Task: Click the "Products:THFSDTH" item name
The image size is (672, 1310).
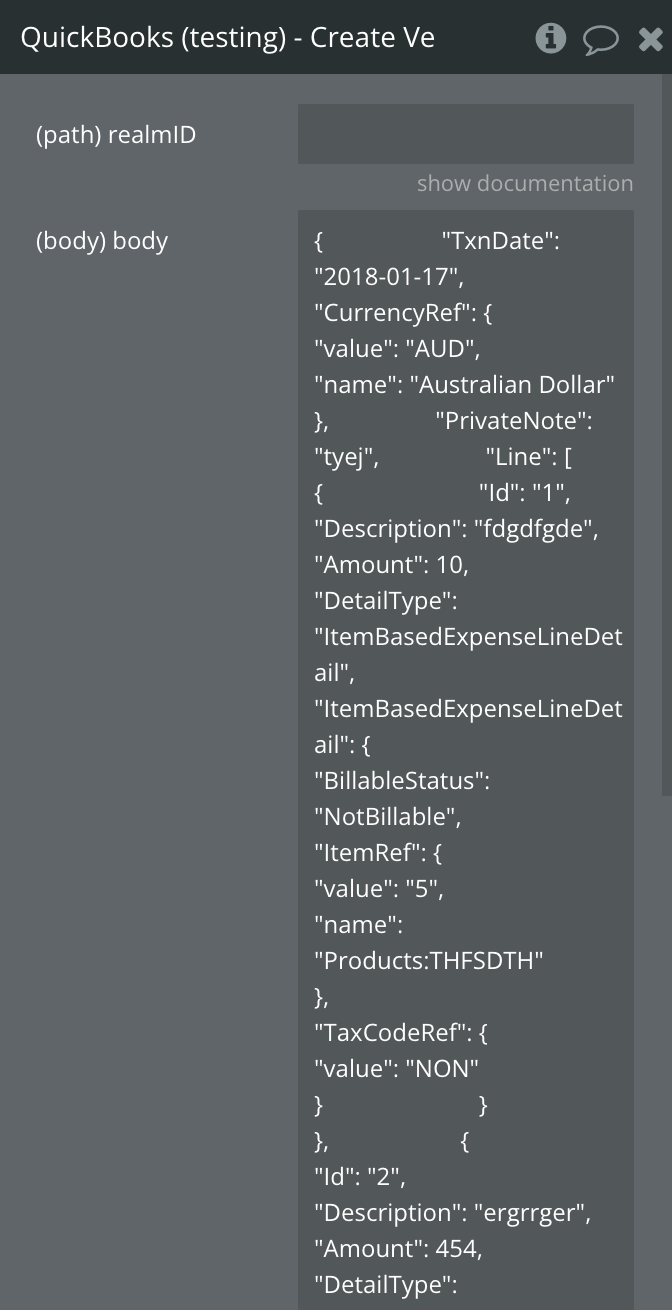Action: click(x=429, y=961)
